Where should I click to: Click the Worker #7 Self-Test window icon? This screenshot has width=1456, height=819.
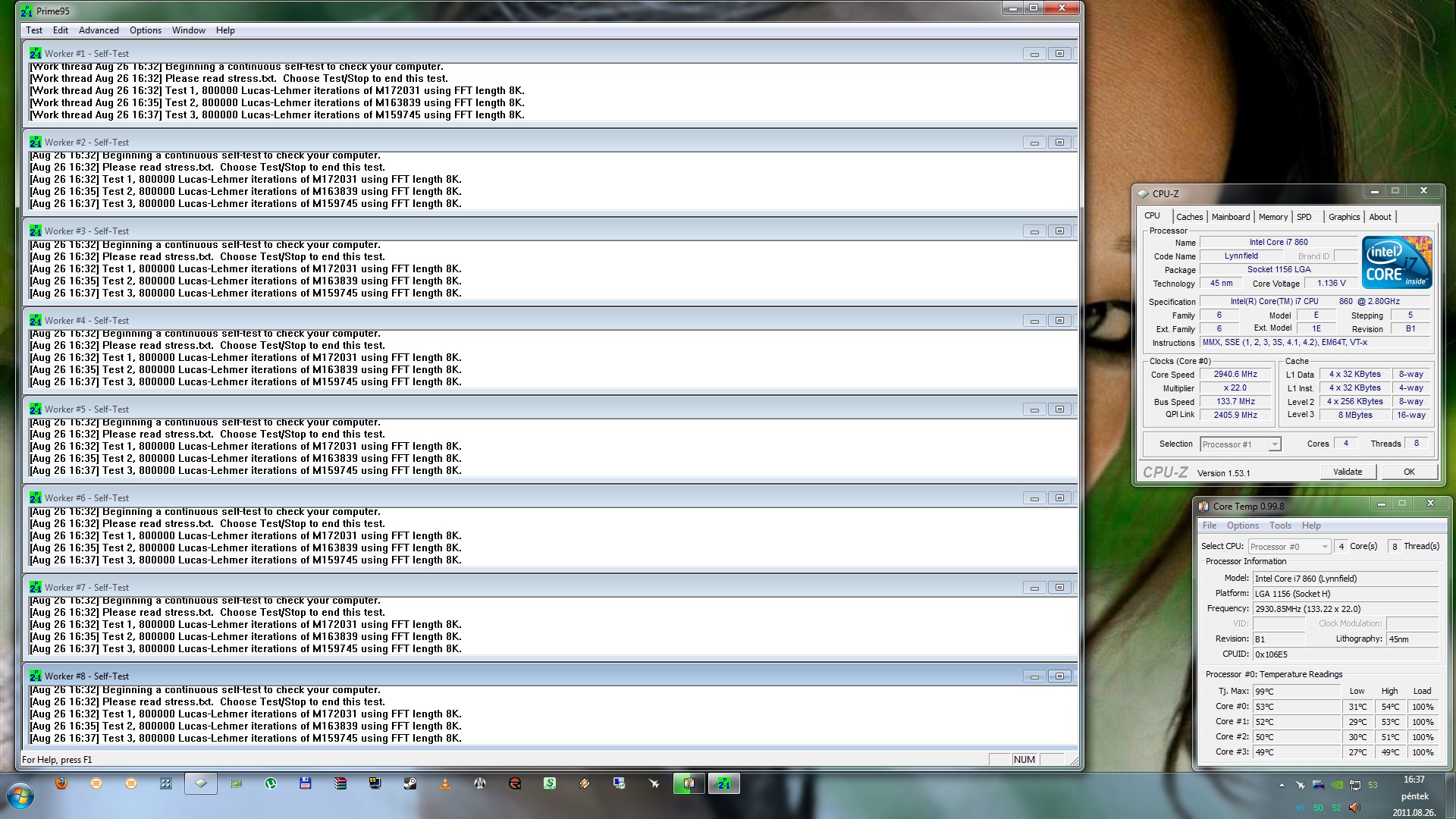coord(36,587)
